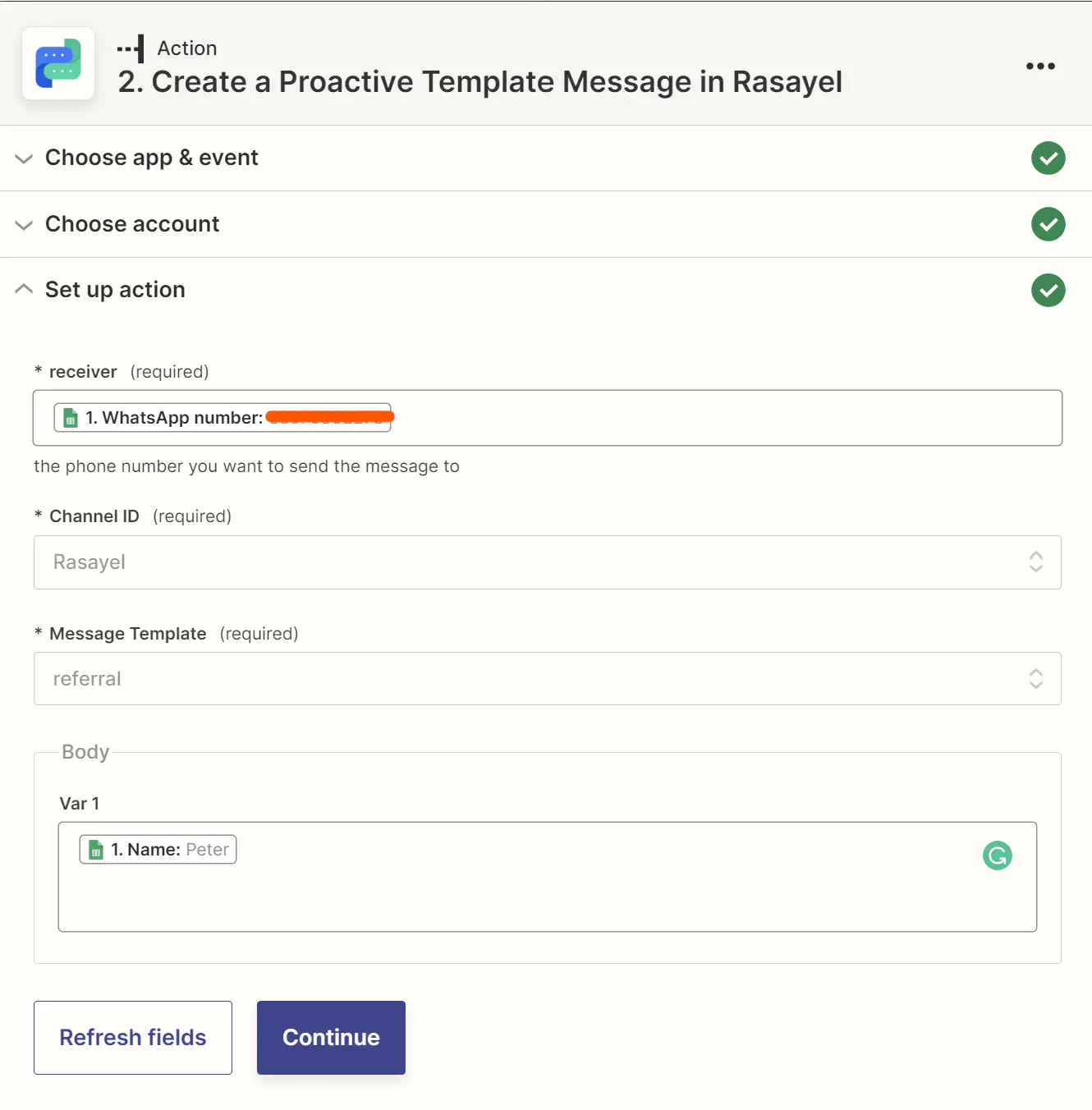Click the Continue button
Viewport: 1092px width, 1110px height.
331,1038
